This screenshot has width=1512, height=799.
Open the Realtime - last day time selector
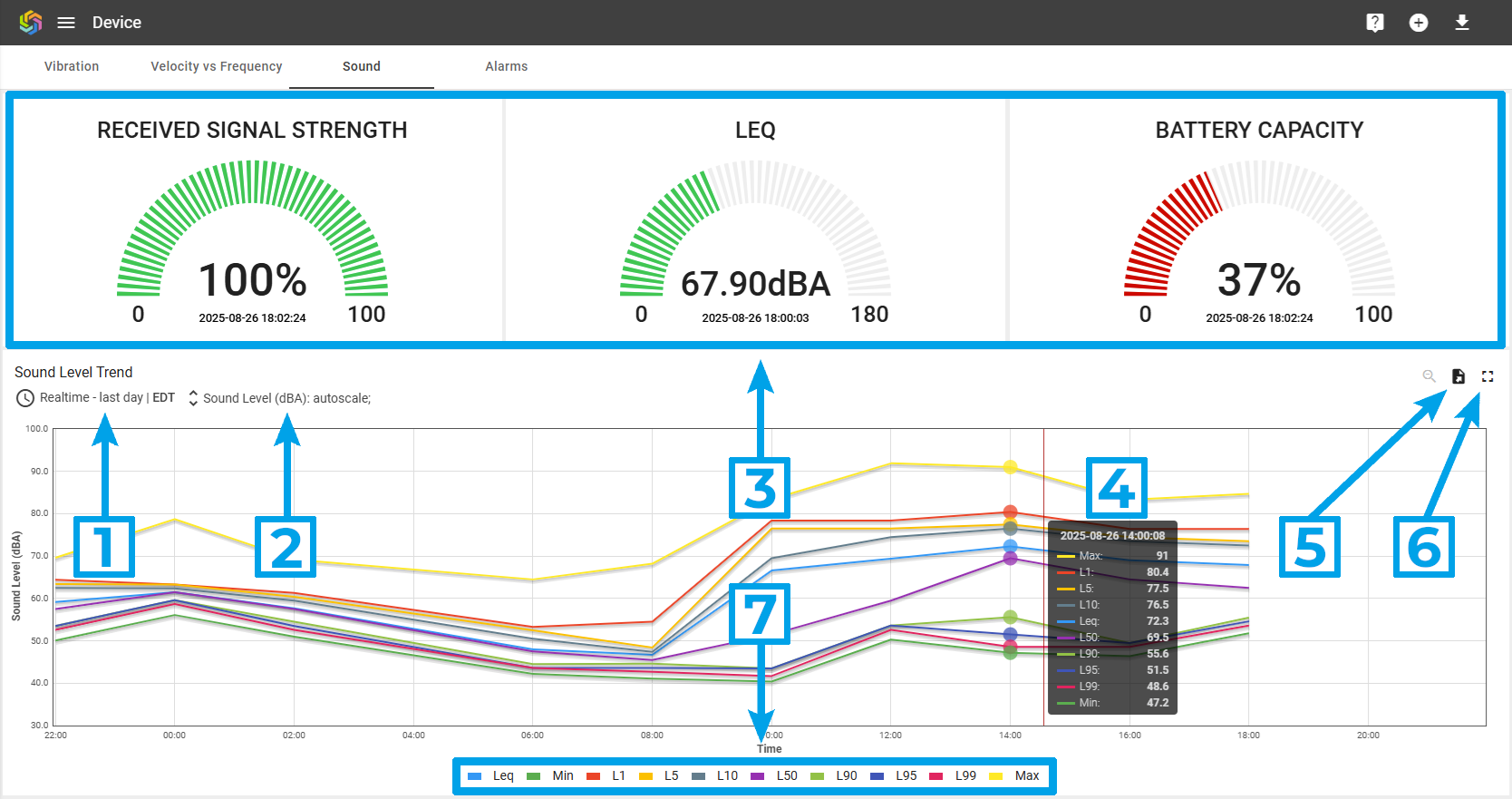[91, 398]
